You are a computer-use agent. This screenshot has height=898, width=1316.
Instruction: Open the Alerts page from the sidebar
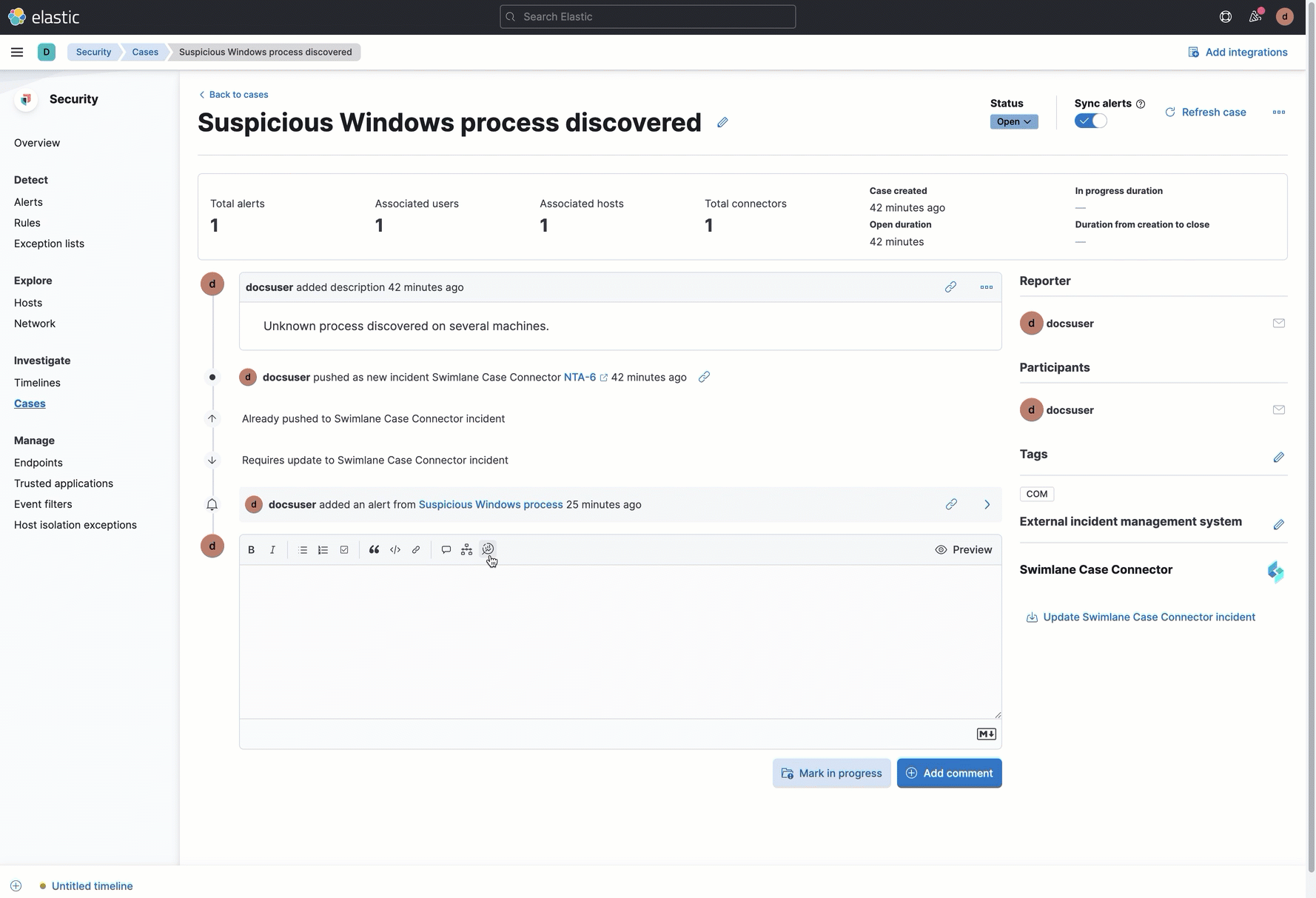click(28, 201)
